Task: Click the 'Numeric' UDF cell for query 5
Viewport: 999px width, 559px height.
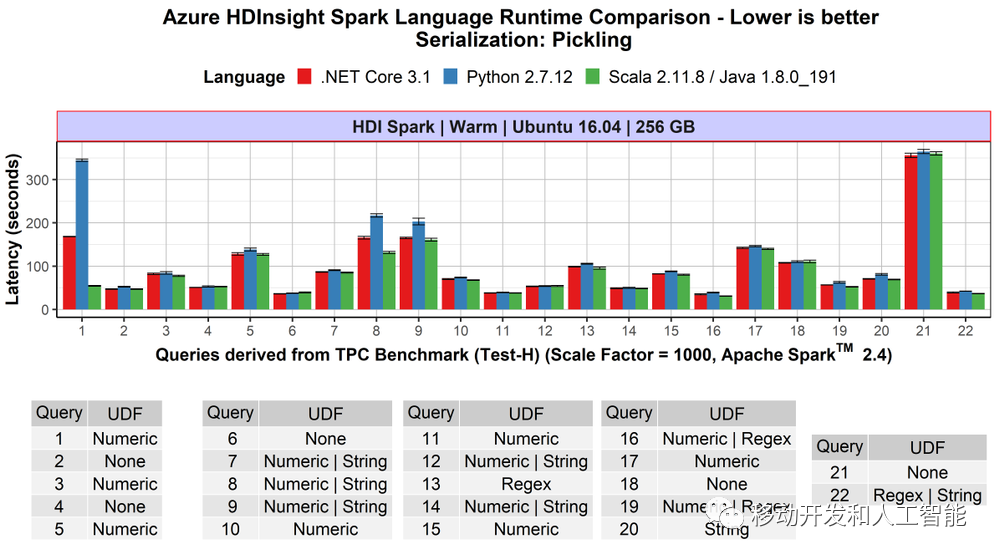Action: pos(125,529)
